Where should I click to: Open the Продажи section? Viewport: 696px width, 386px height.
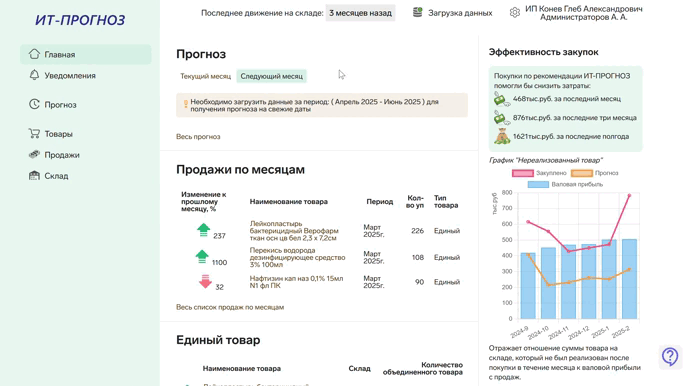click(x=62, y=155)
